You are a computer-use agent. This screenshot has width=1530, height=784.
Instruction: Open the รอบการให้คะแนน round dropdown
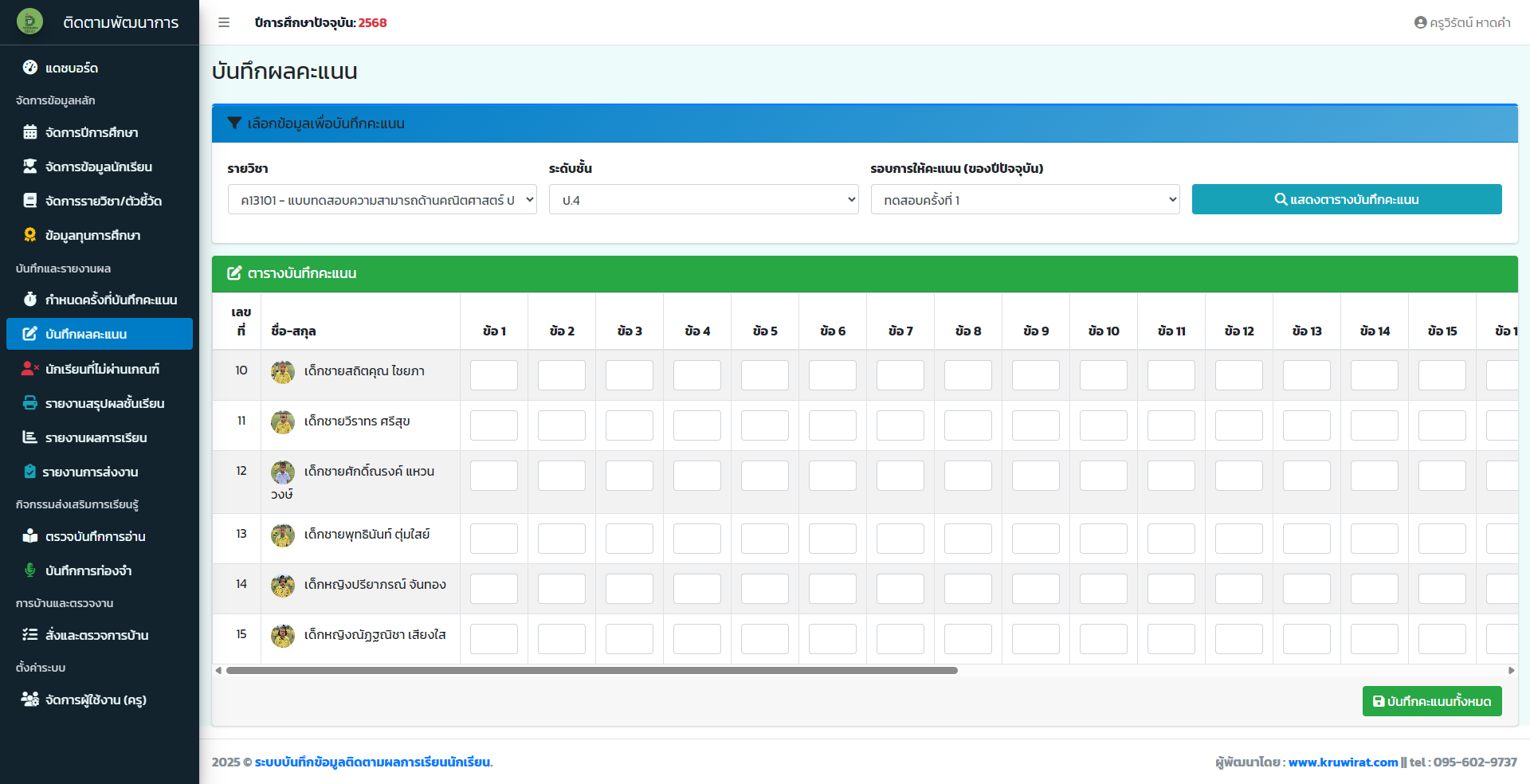click(1025, 200)
